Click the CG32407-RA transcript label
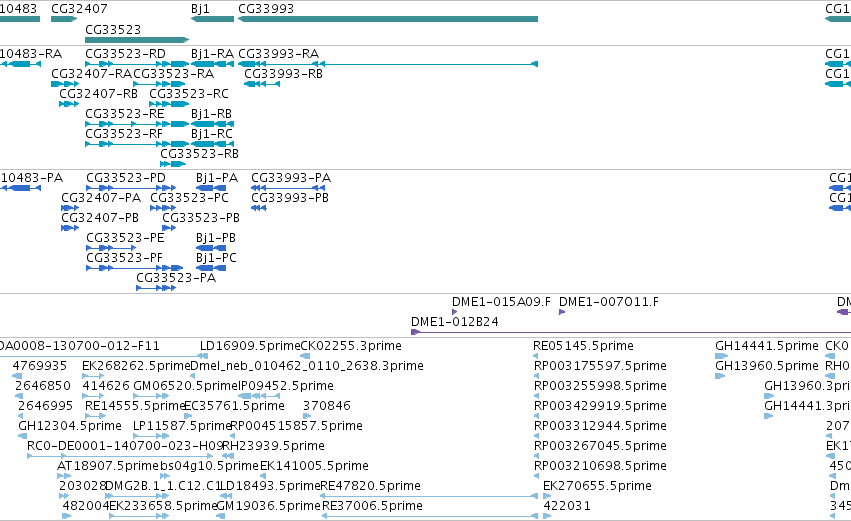The height and width of the screenshot is (521, 851). pyautogui.click(x=92, y=74)
